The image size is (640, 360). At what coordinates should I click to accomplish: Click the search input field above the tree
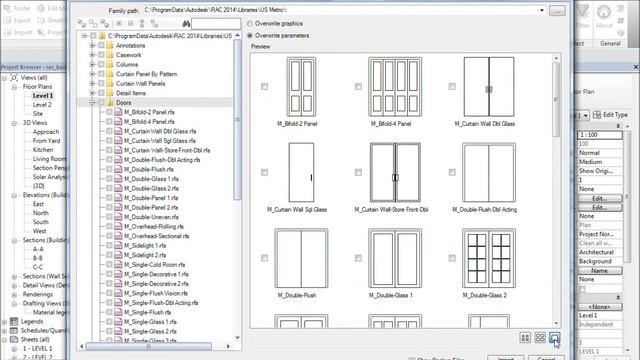[216, 24]
